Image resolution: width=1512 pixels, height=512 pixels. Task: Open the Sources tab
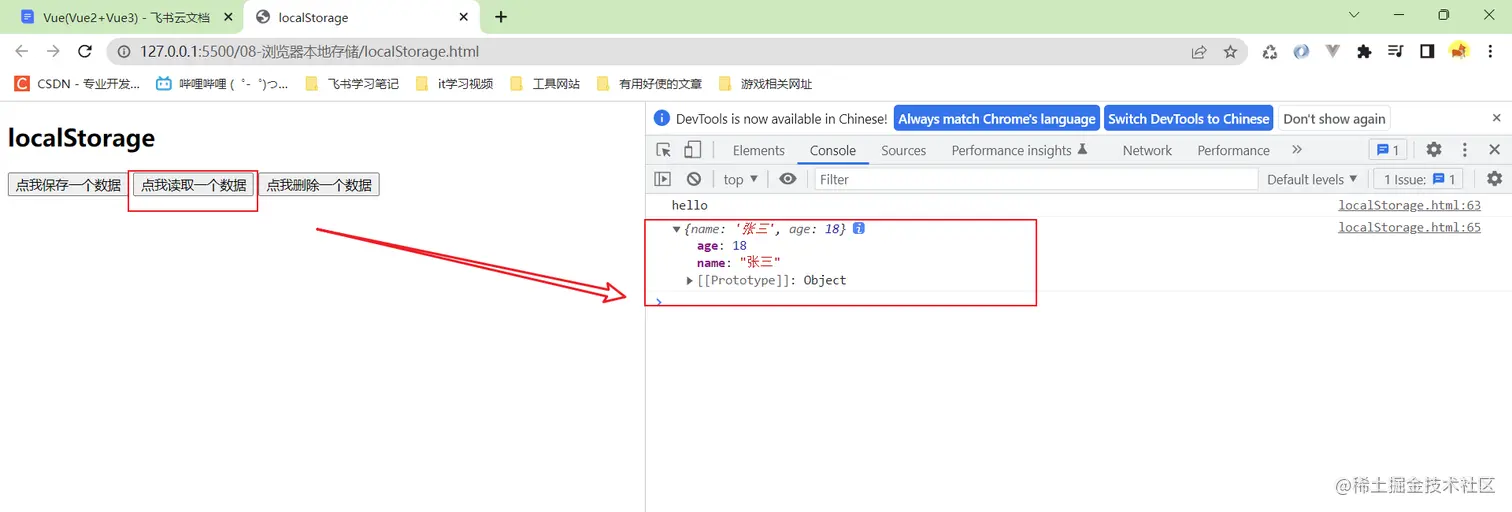pyautogui.click(x=903, y=150)
